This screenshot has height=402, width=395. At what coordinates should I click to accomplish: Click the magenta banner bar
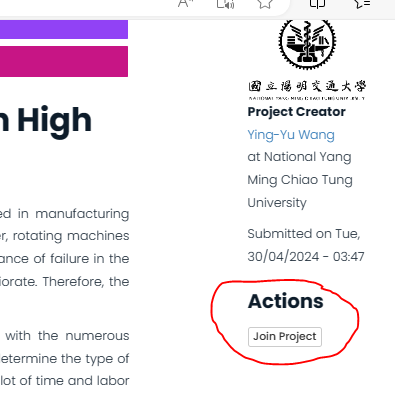coord(64,61)
